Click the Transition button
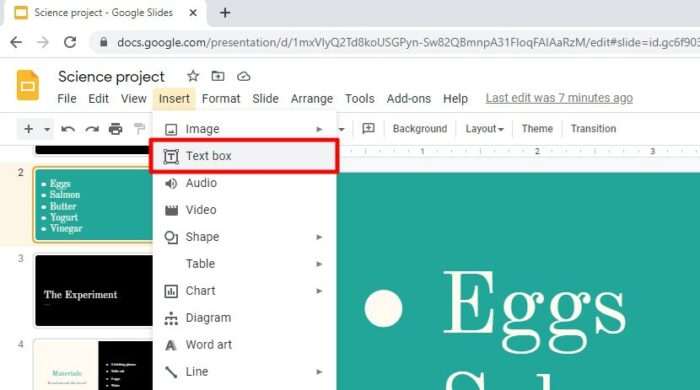This screenshot has width=700, height=390. click(593, 129)
